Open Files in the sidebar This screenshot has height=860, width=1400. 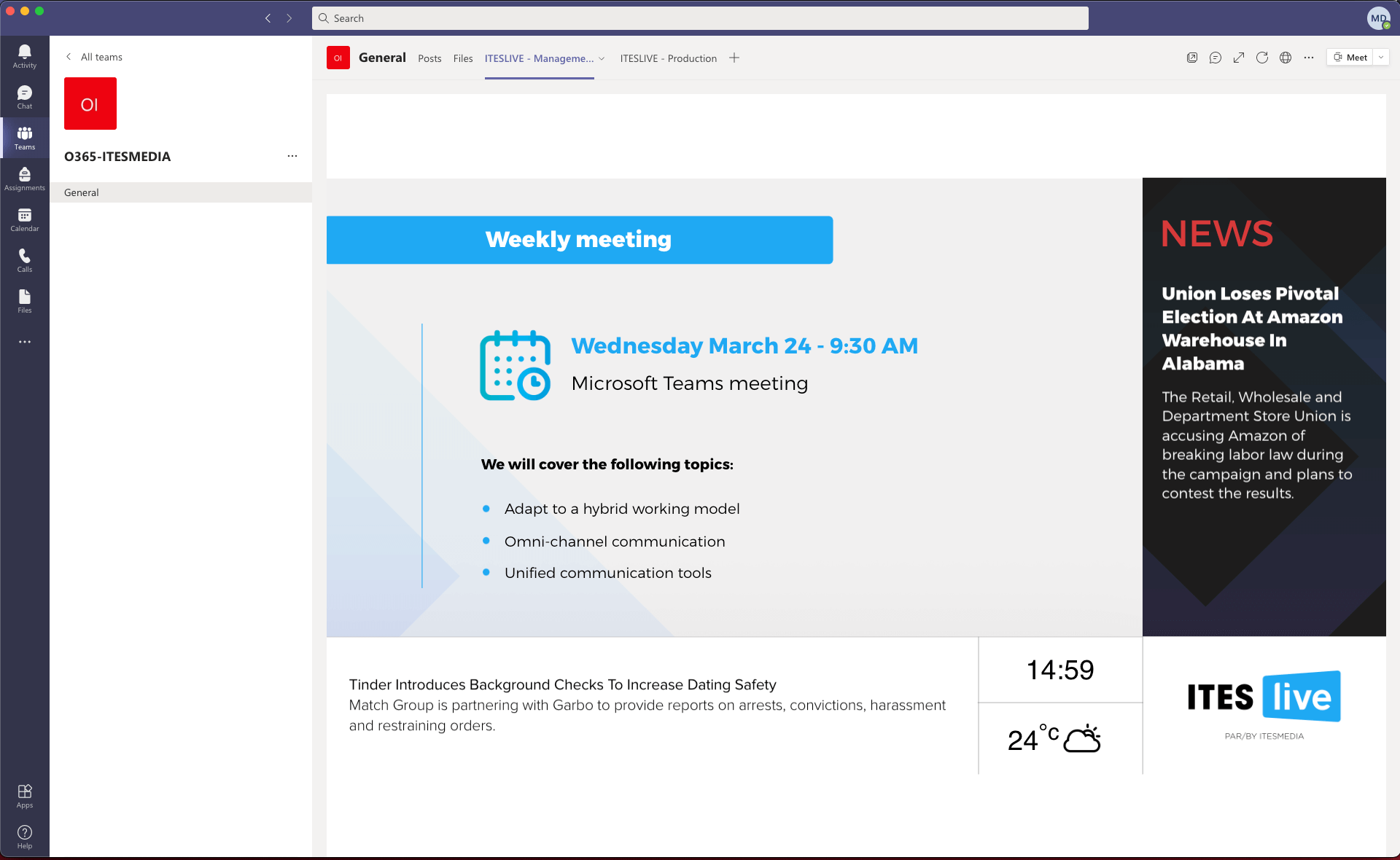pyautogui.click(x=25, y=301)
